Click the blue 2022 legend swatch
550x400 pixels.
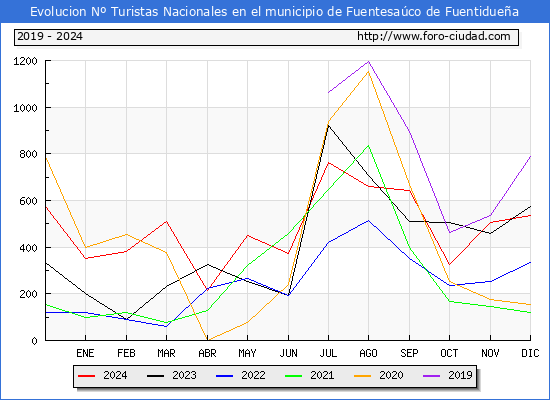click(224, 376)
